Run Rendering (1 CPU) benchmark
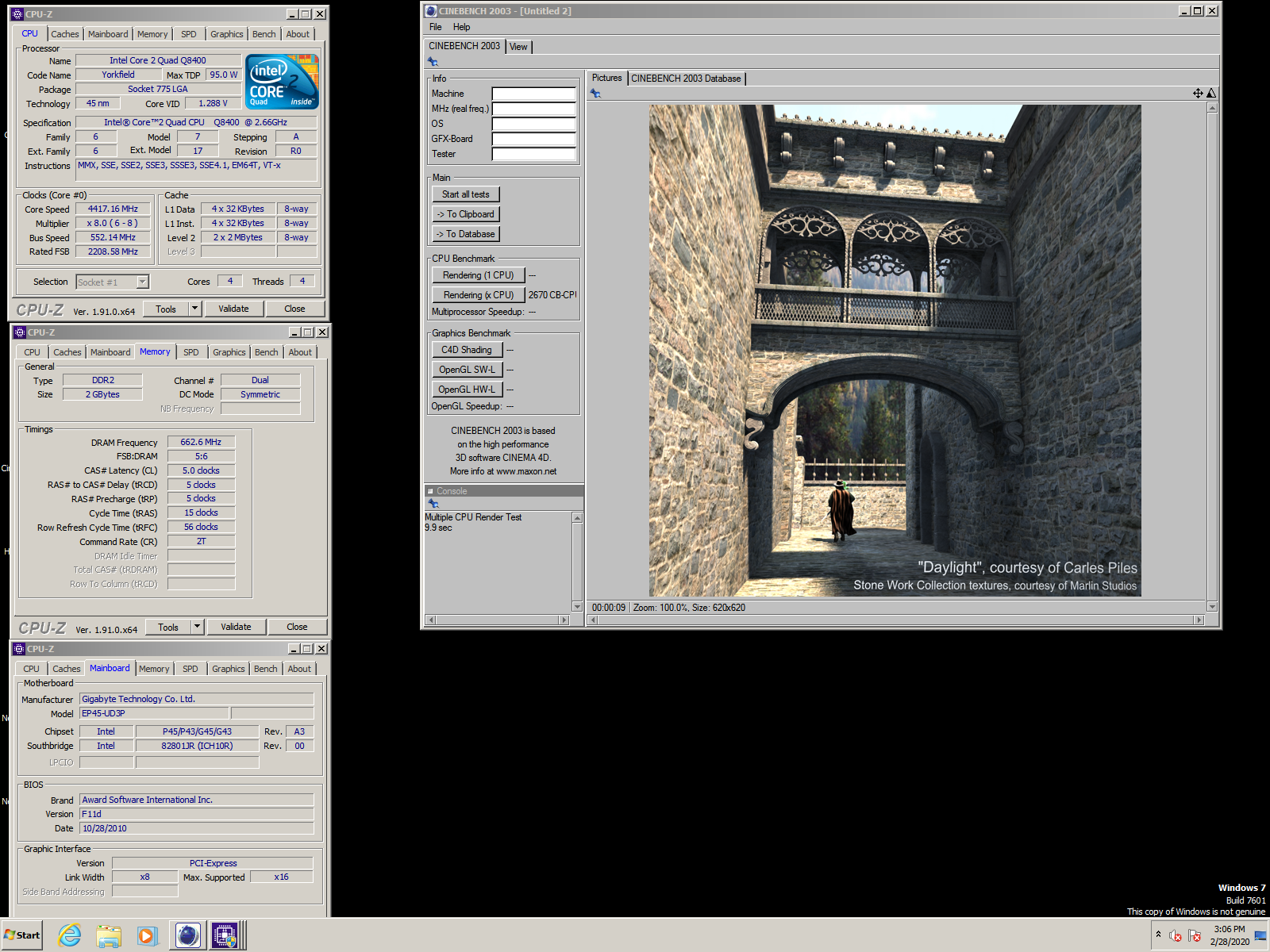 click(479, 275)
